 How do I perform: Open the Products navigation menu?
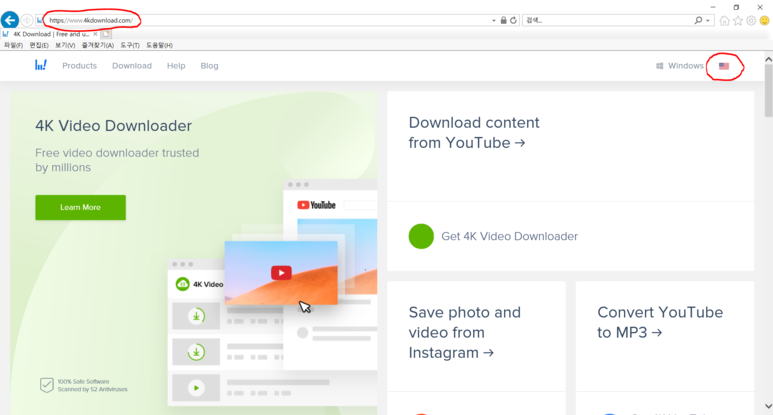(79, 66)
